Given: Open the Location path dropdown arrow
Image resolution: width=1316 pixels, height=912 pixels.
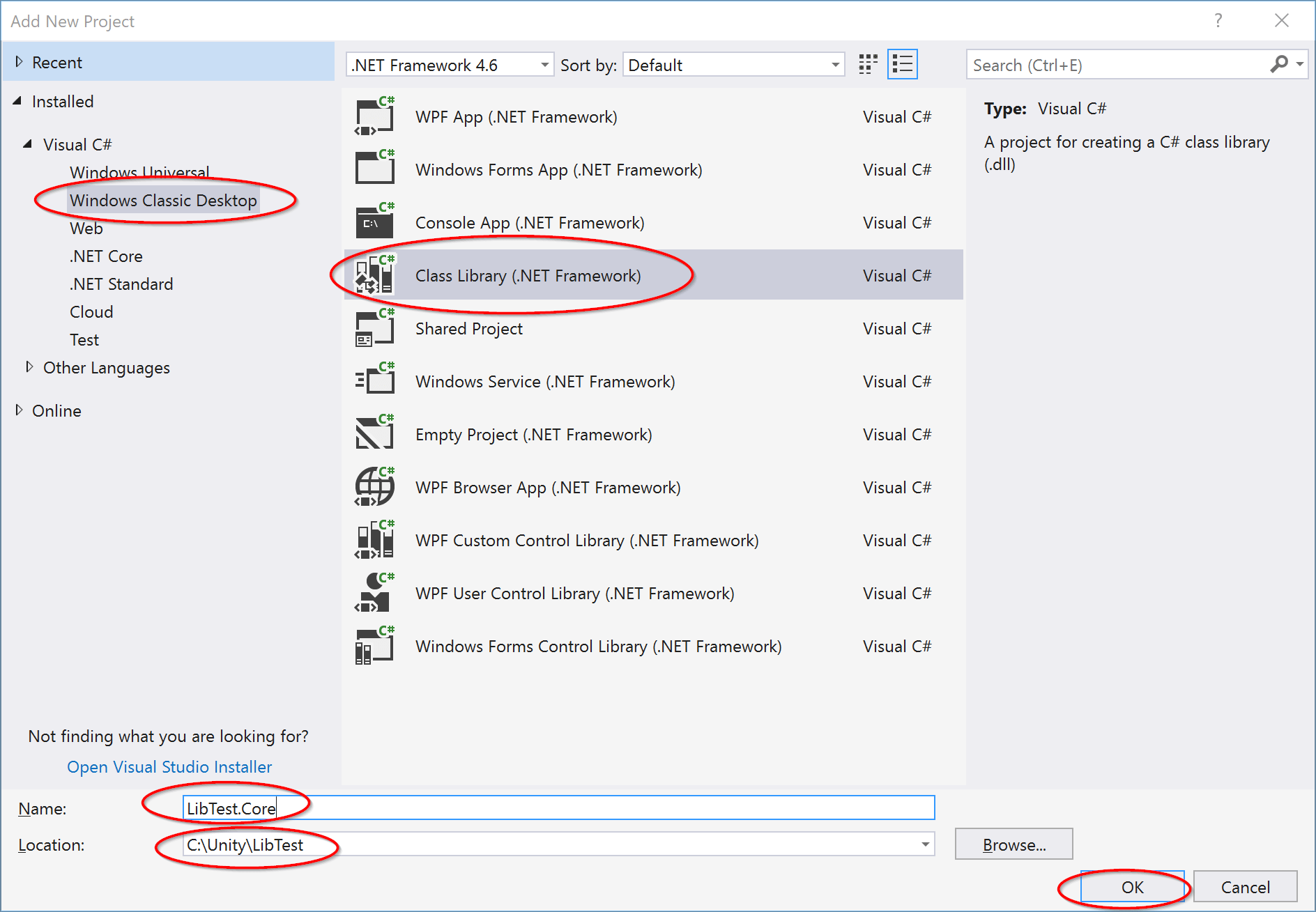Looking at the screenshot, I should pyautogui.click(x=925, y=844).
